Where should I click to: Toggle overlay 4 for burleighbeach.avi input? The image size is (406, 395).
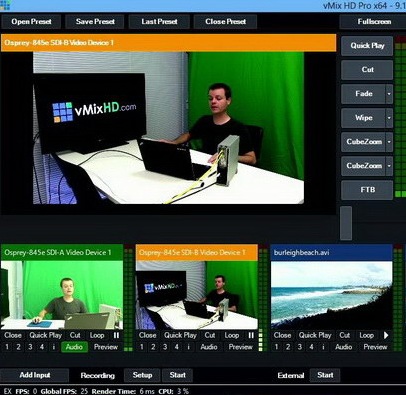pos(311,347)
